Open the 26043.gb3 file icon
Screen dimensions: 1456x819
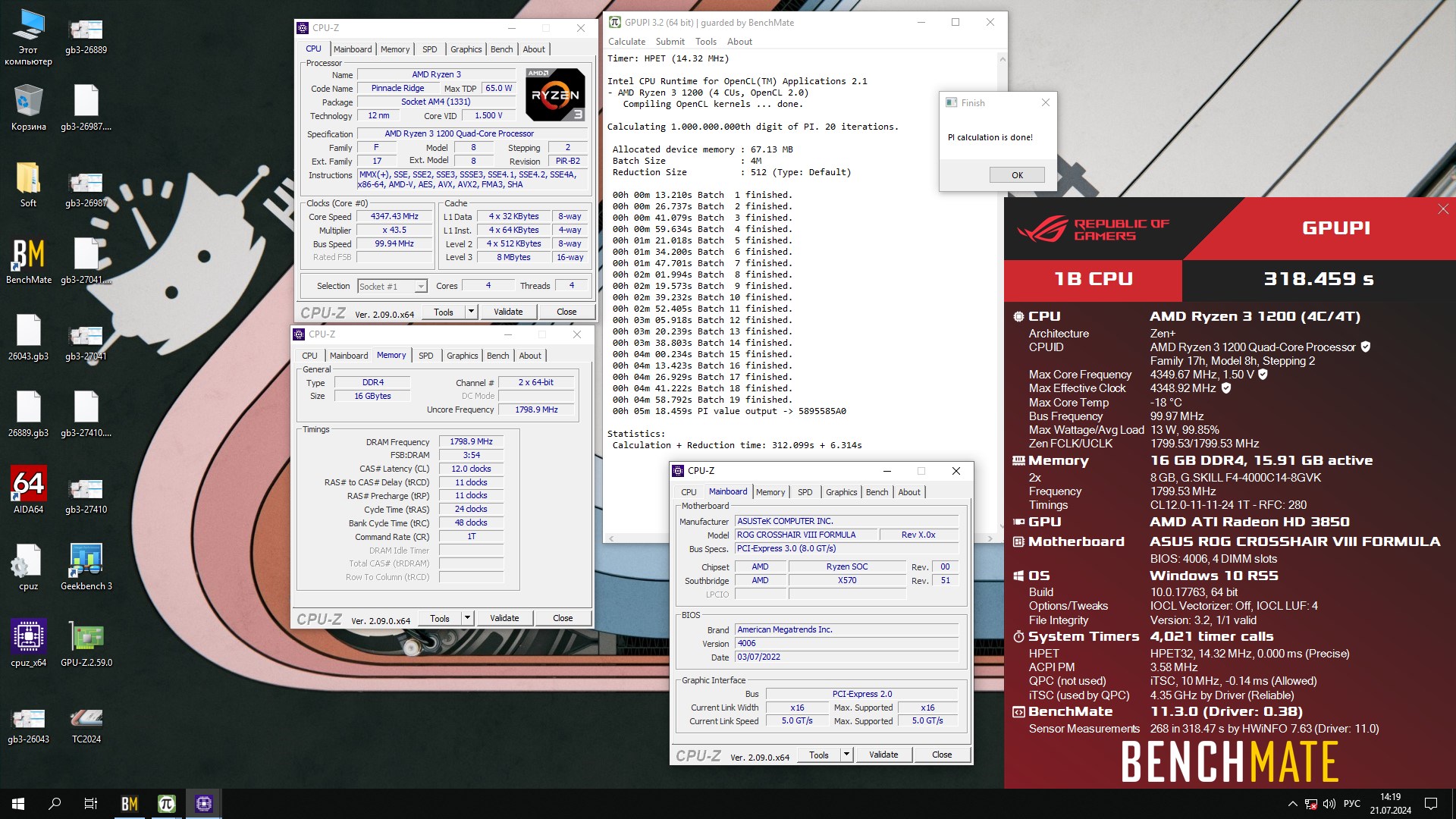(28, 338)
